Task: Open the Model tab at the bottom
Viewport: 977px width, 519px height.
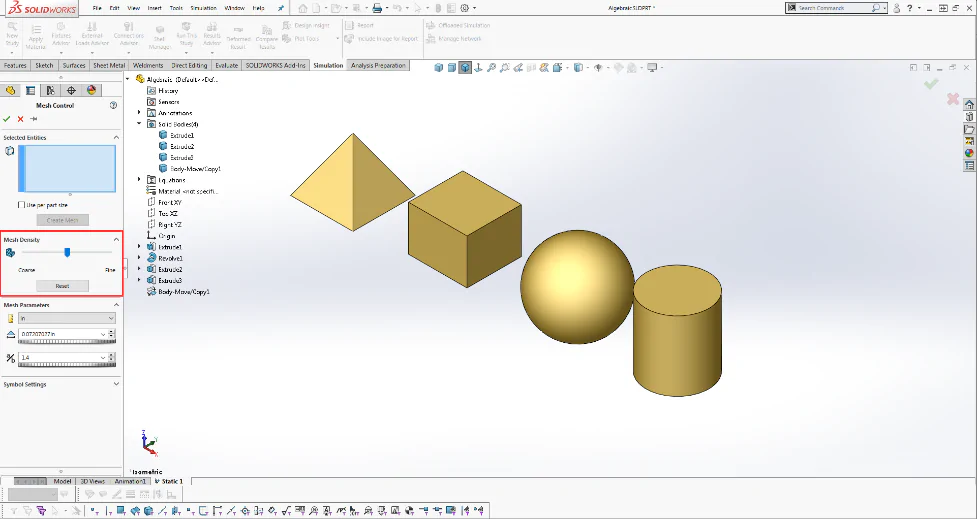Action: click(x=62, y=481)
